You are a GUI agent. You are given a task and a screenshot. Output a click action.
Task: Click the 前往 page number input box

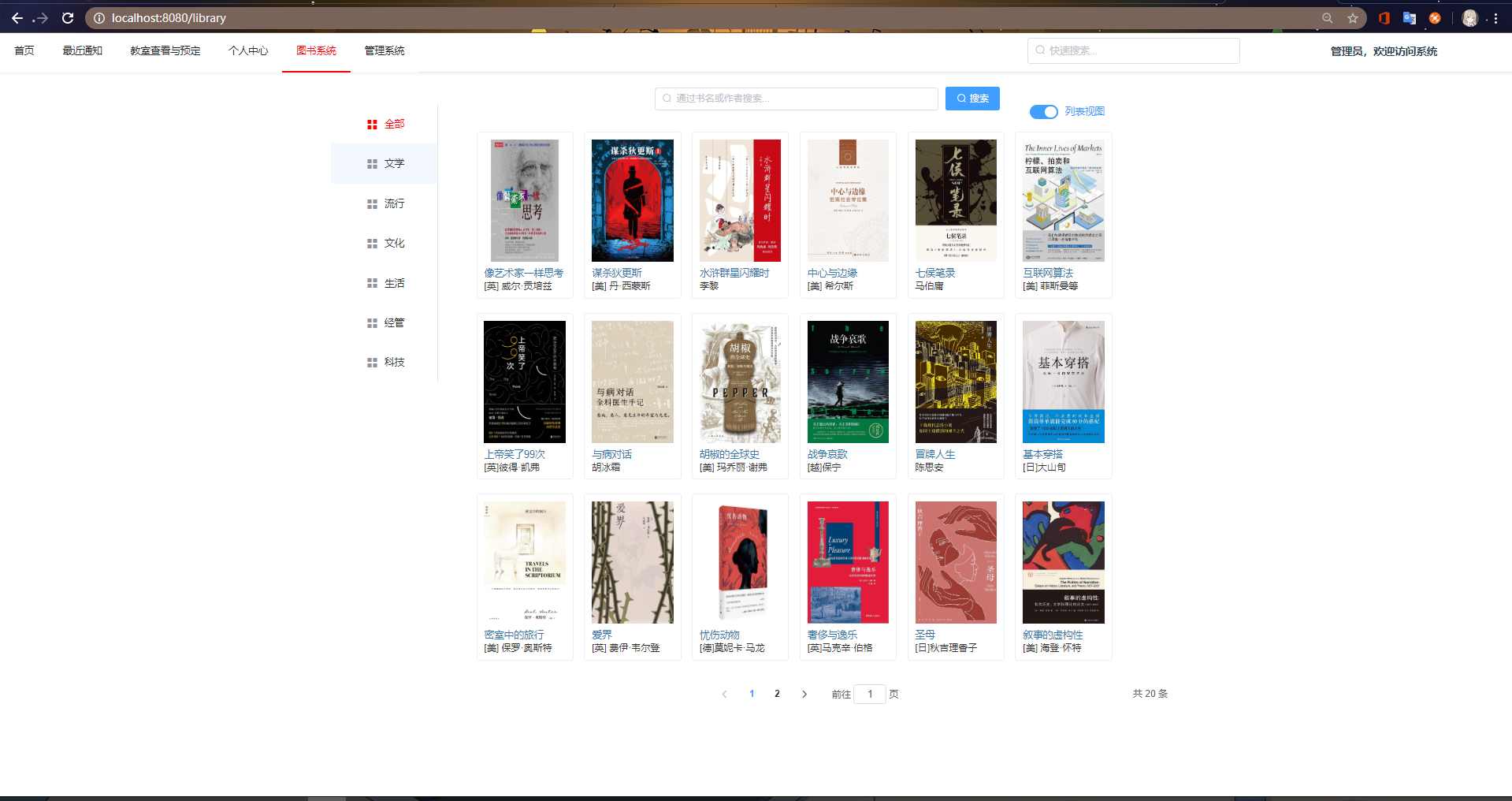(870, 695)
